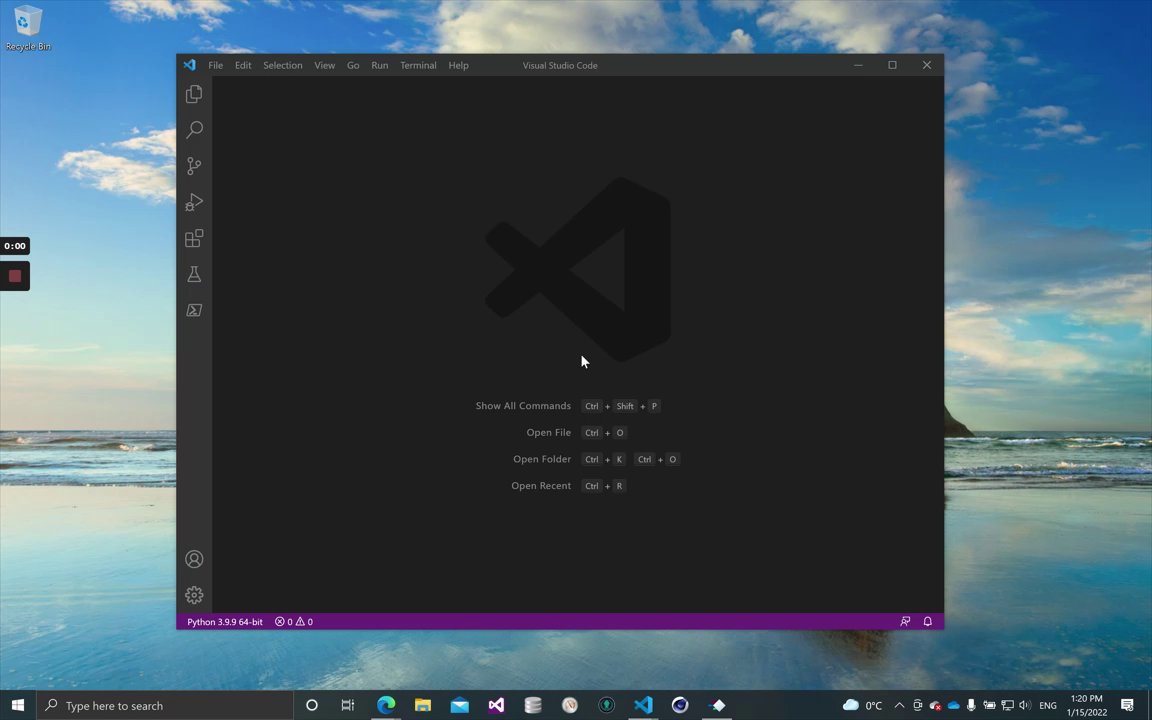This screenshot has width=1152, height=720.
Task: Open the Help menu
Action: 458,65
